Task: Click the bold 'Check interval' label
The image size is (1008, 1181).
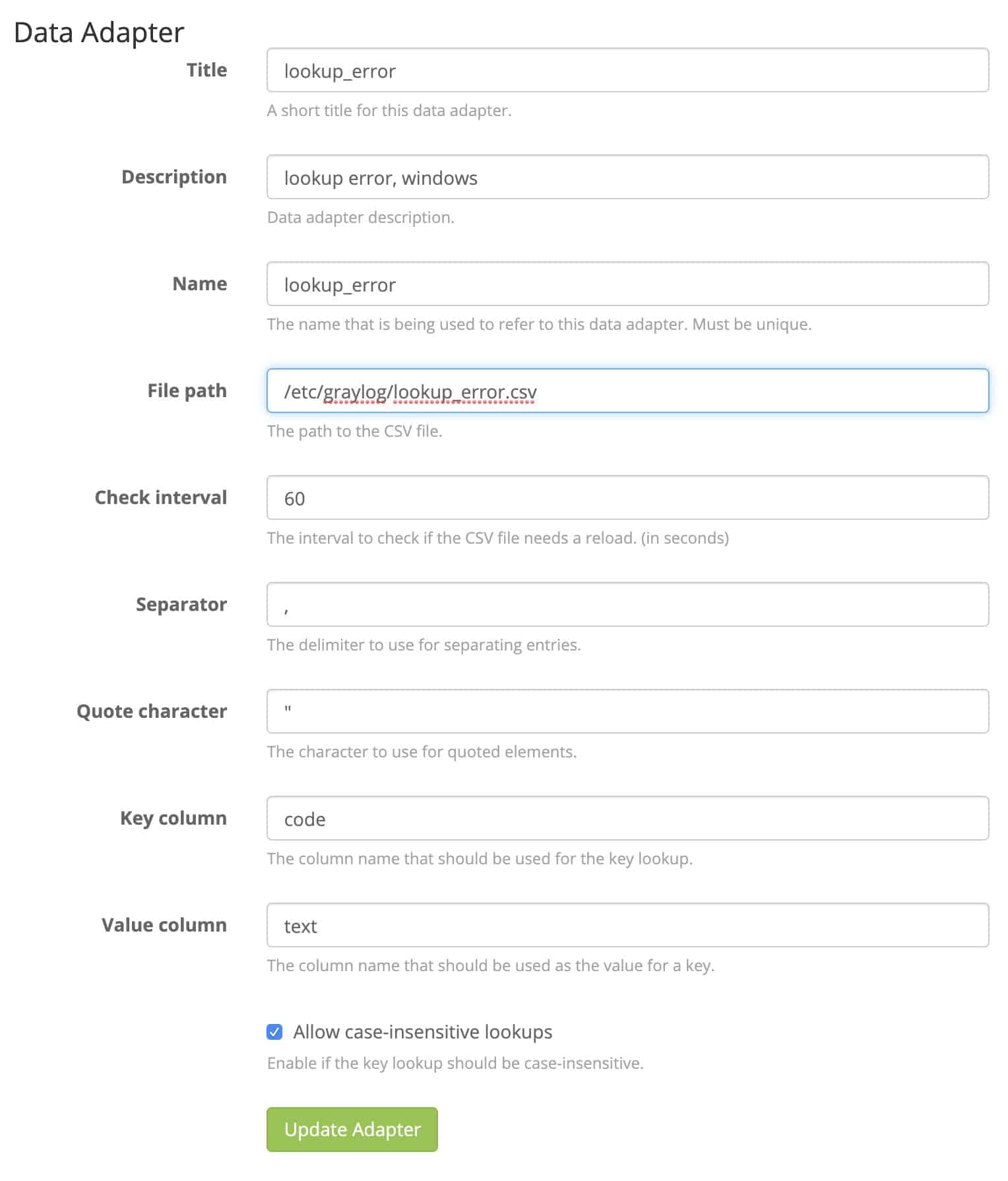Action: (x=161, y=497)
